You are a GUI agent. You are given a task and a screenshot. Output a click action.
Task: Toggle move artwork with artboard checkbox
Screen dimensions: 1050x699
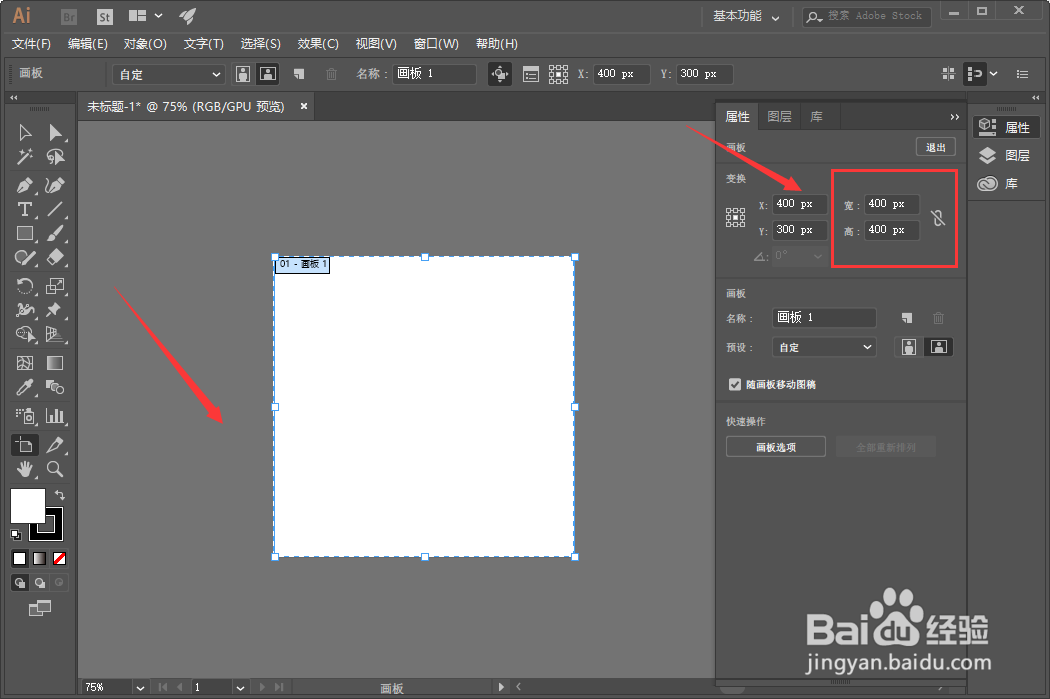tap(735, 384)
